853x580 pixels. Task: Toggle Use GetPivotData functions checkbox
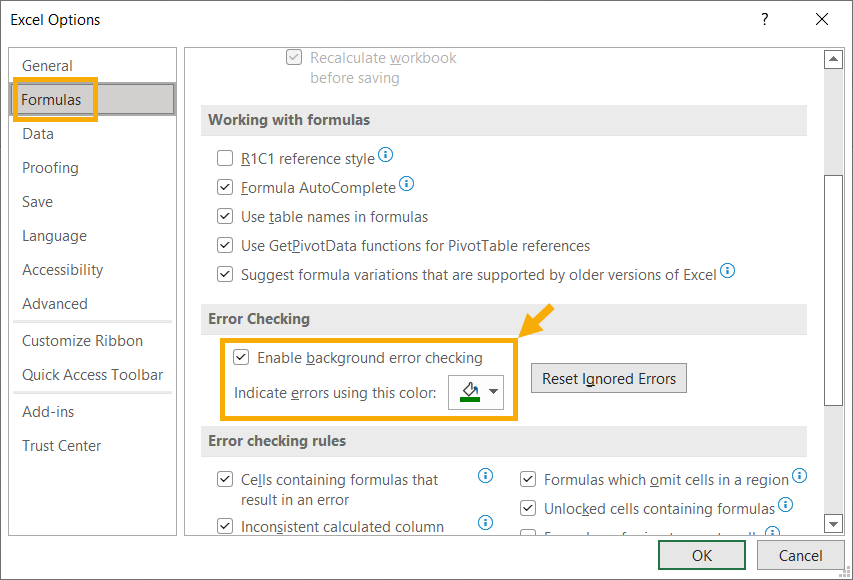click(x=225, y=245)
